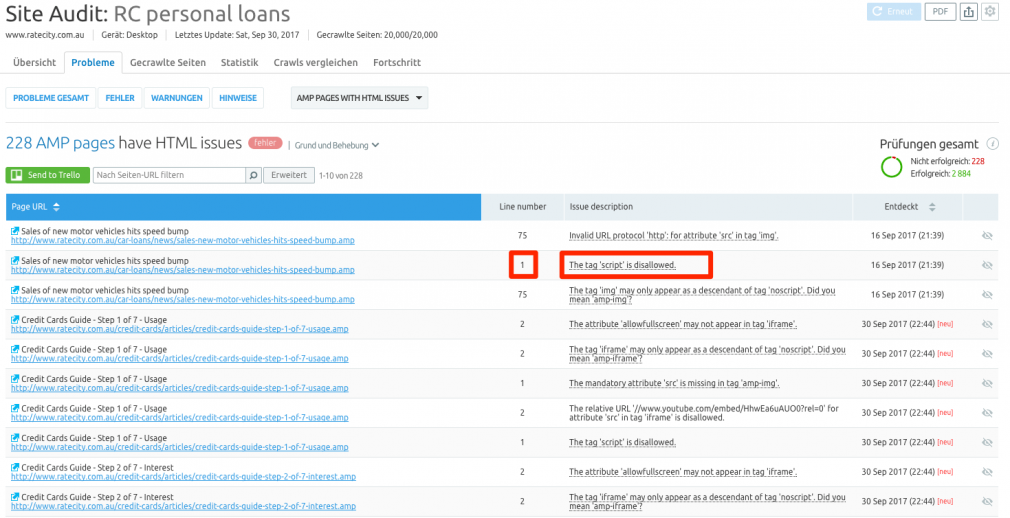Hide Step 1 Usage 'iframe may only appear' issue
Viewport: 1010px width, 518px height.
click(986, 354)
